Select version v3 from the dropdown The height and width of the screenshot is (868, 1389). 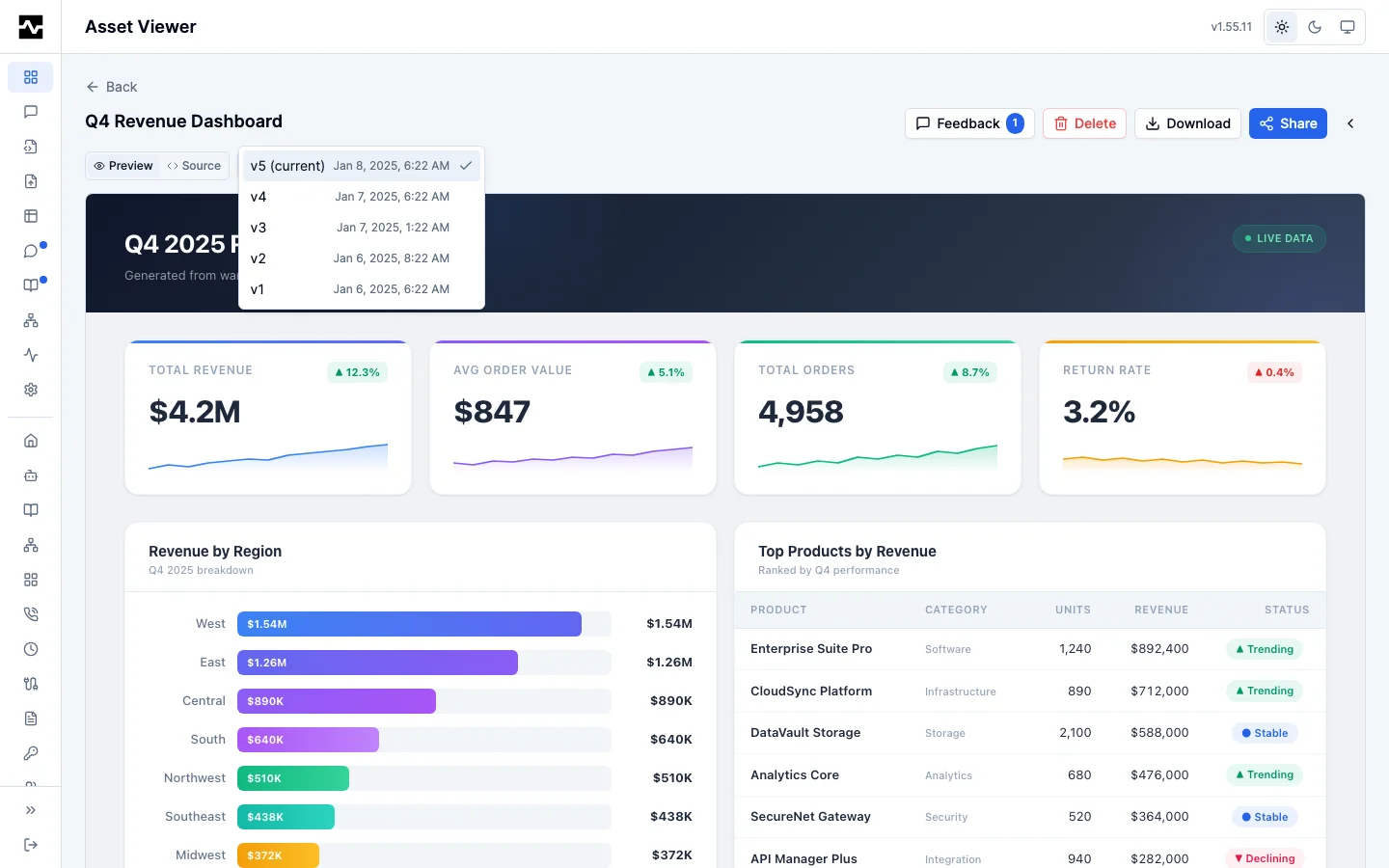point(362,228)
